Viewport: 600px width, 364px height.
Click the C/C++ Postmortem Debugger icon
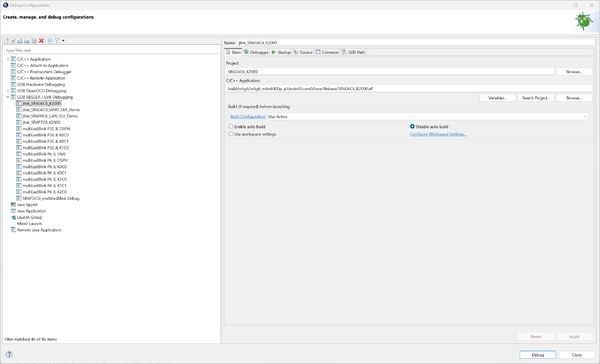pyautogui.click(x=13, y=72)
